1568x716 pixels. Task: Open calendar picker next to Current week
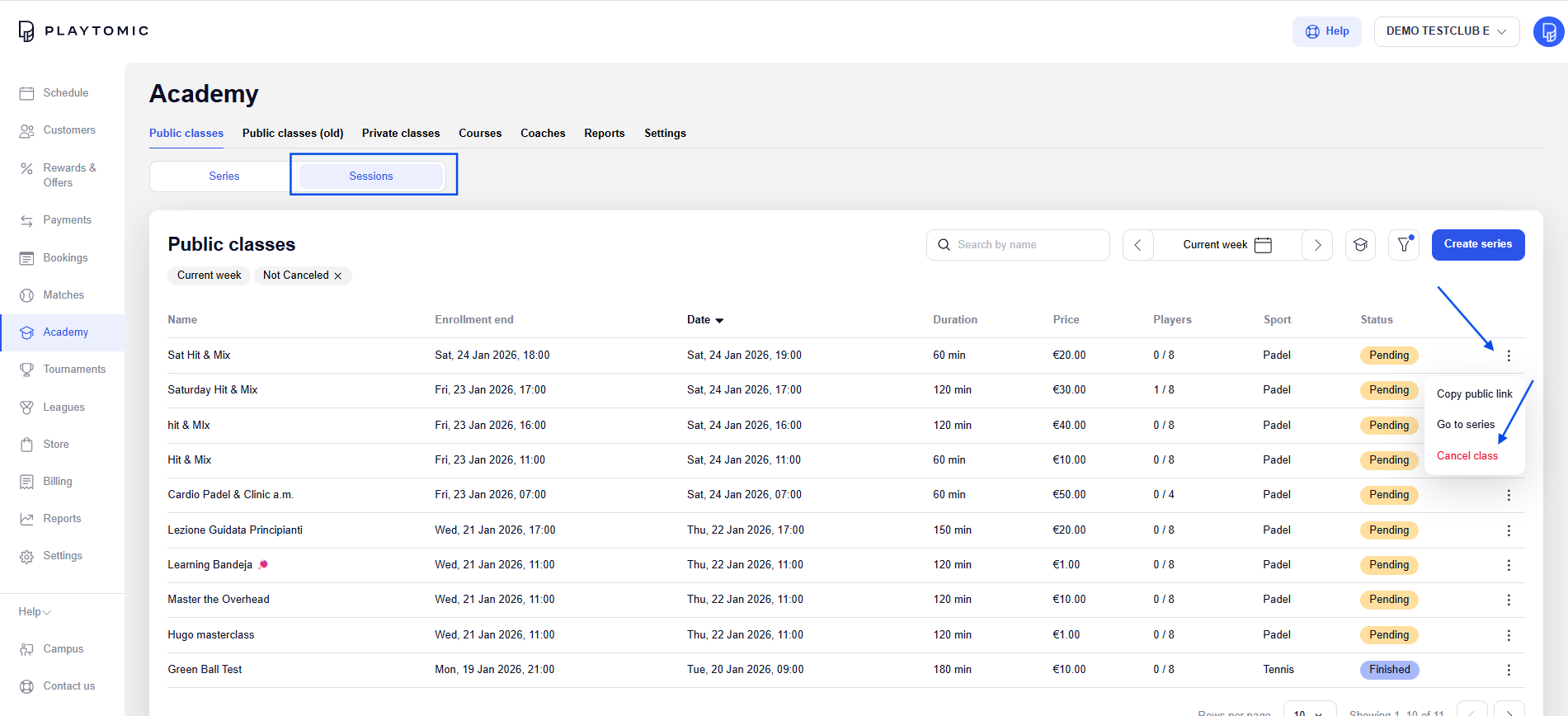pos(1262,245)
